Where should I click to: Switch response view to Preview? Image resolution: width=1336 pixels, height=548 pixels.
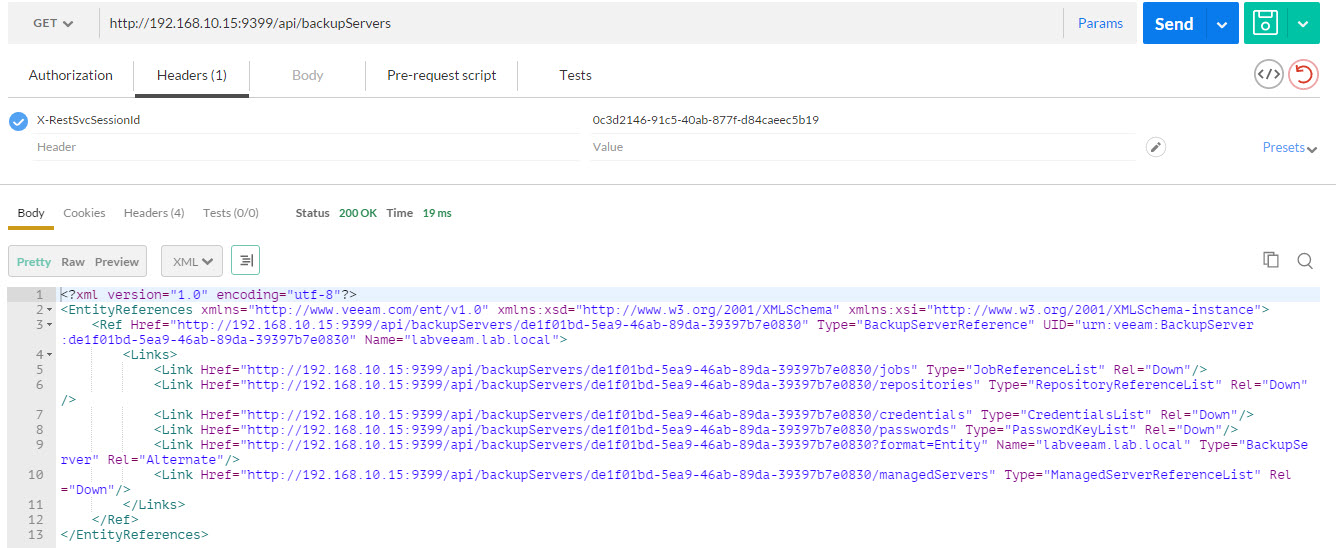[x=117, y=261]
